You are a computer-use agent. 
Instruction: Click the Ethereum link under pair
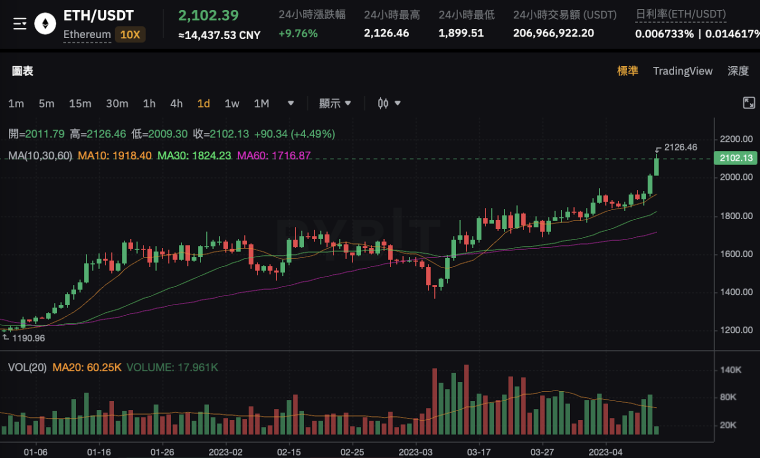click(86, 34)
